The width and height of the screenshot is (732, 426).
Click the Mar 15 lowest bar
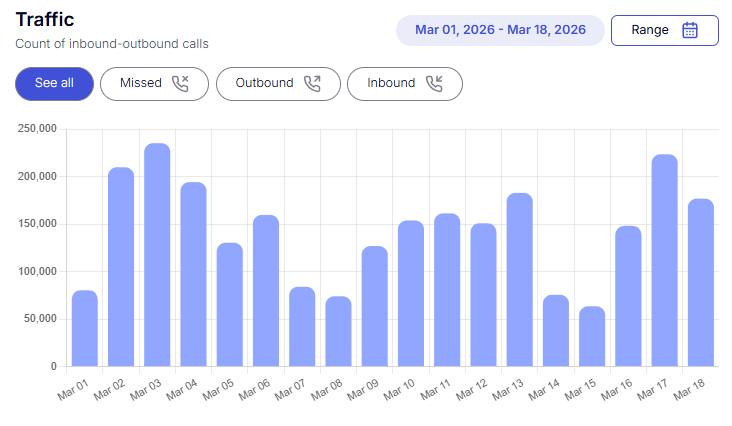point(592,336)
